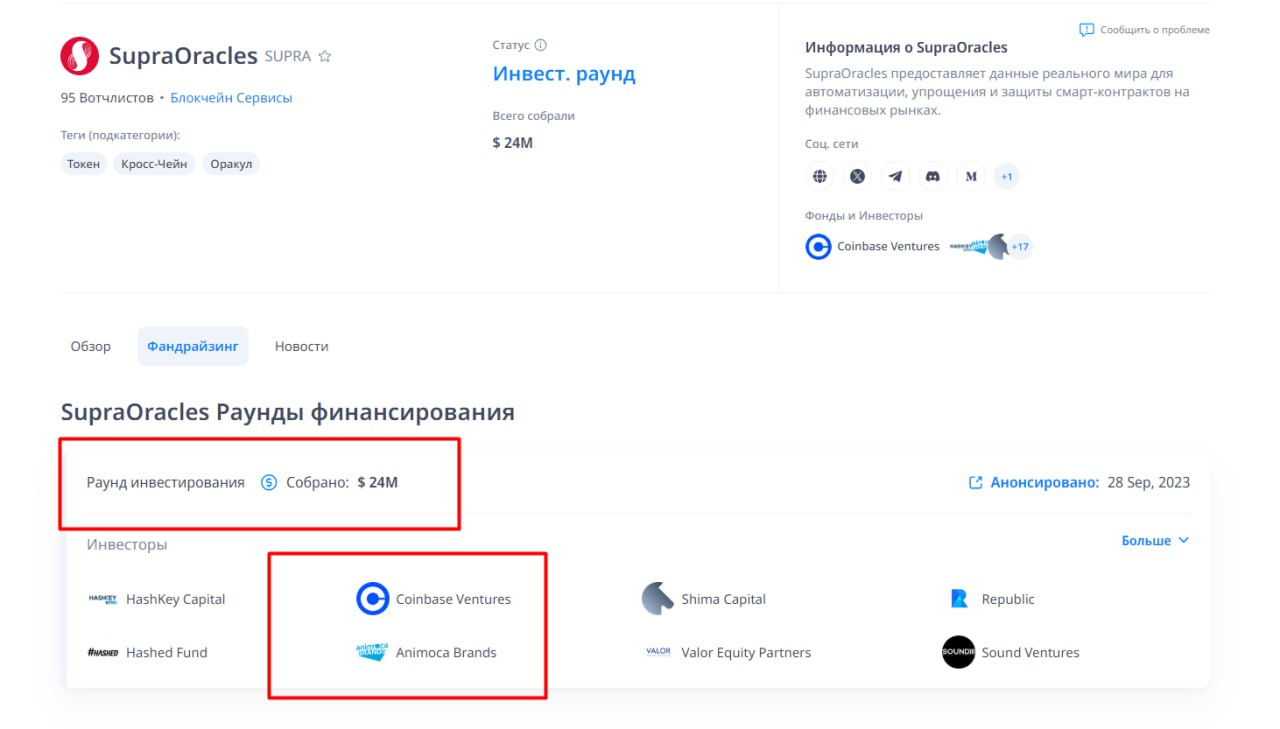Open the X (Twitter) social icon
Viewport: 1280px width, 729px height.
point(857,177)
